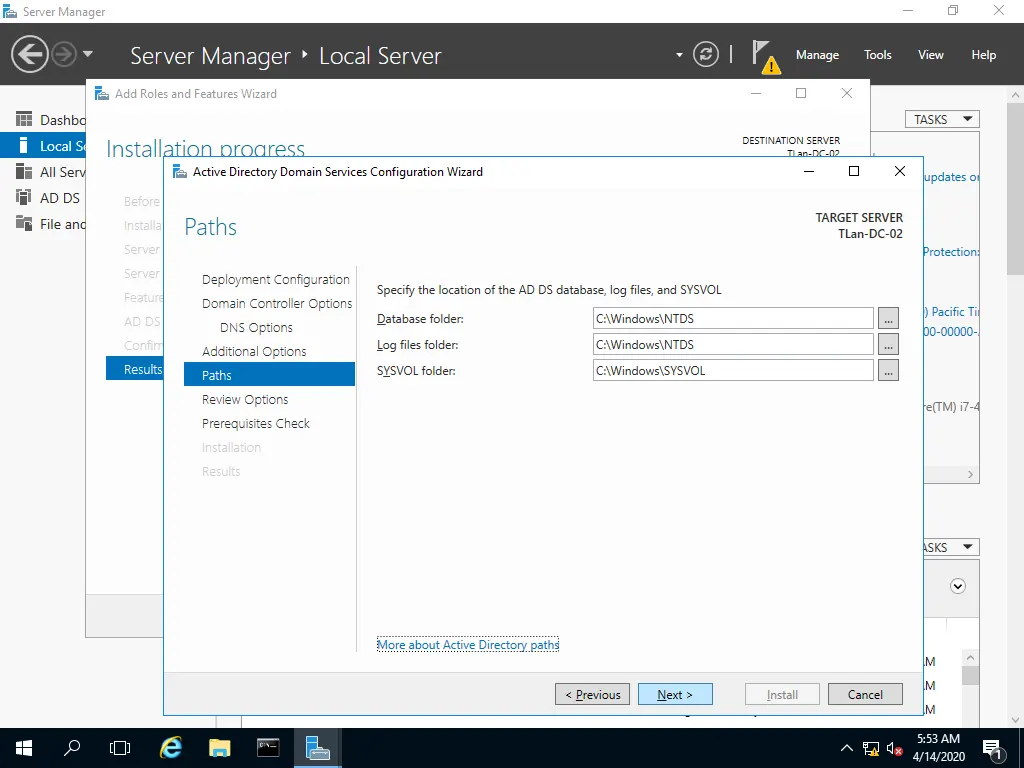
Task: Click the Server Manager forward arrow
Action: tap(64, 54)
